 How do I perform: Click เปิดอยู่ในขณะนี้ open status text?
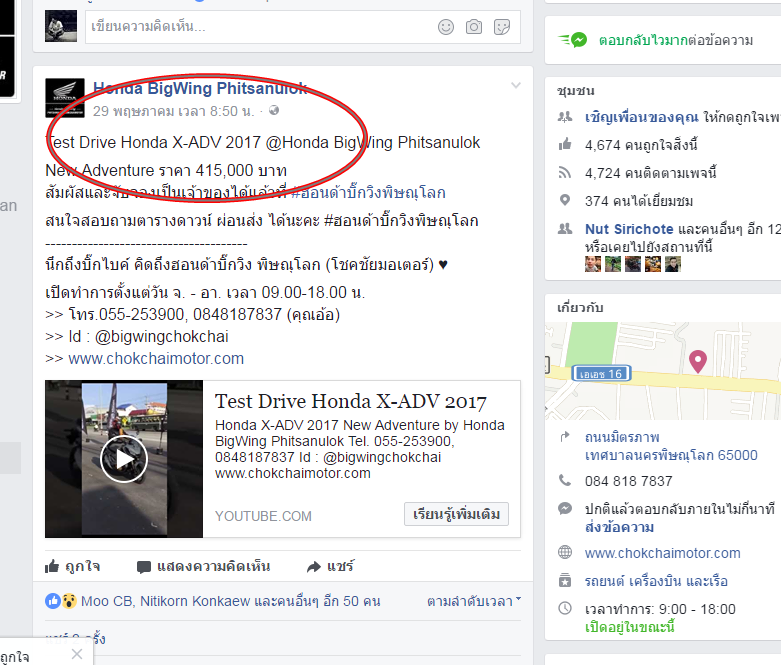coord(630,627)
